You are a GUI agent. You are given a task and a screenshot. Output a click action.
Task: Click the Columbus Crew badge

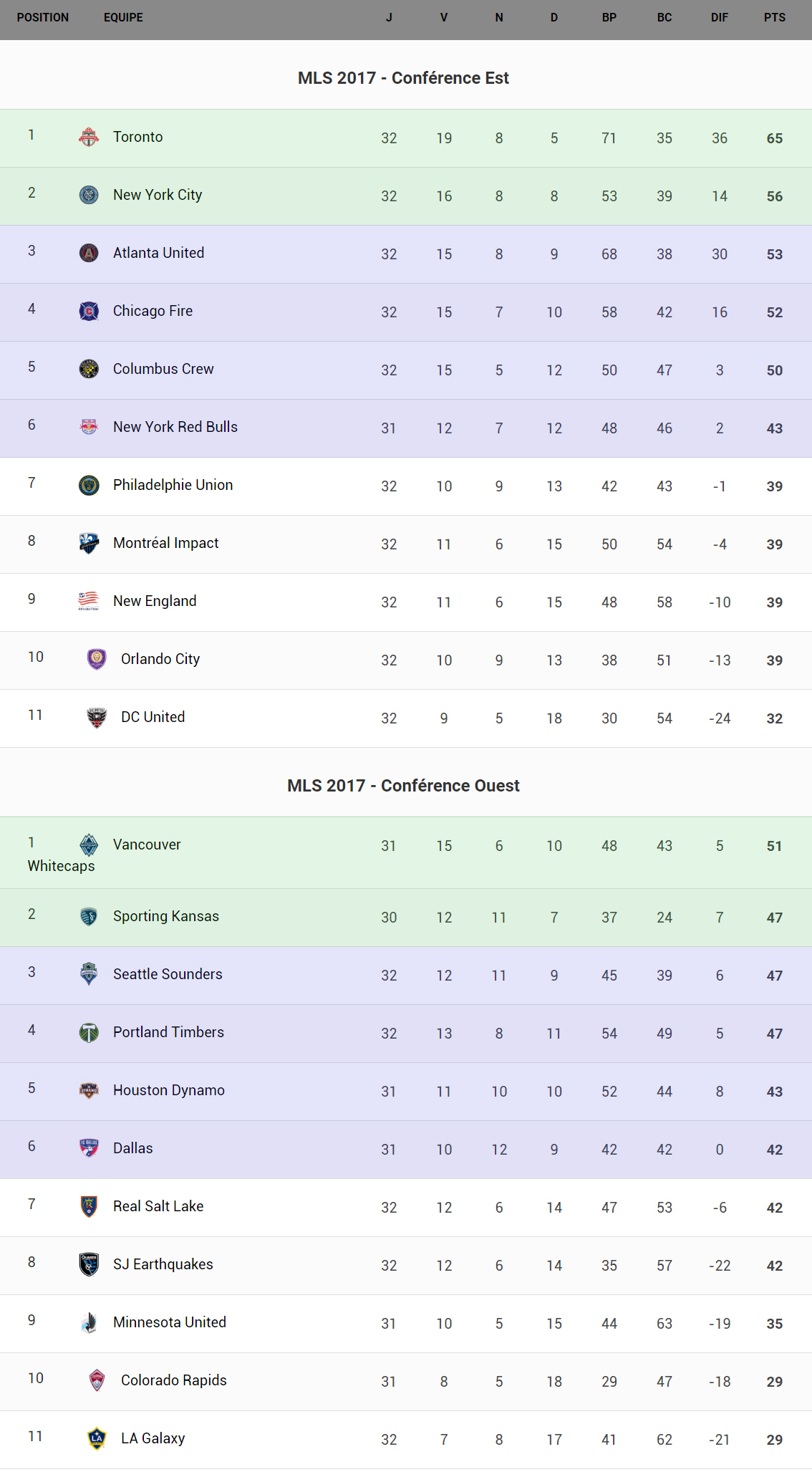(89, 369)
